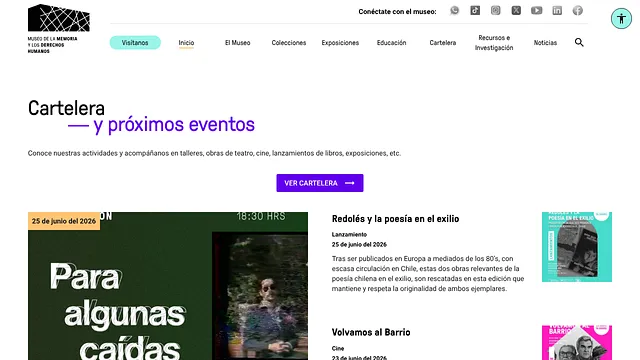The height and width of the screenshot is (360, 640).
Task: Click the 'Conéctate con el museo:' label
Action: pos(397,11)
